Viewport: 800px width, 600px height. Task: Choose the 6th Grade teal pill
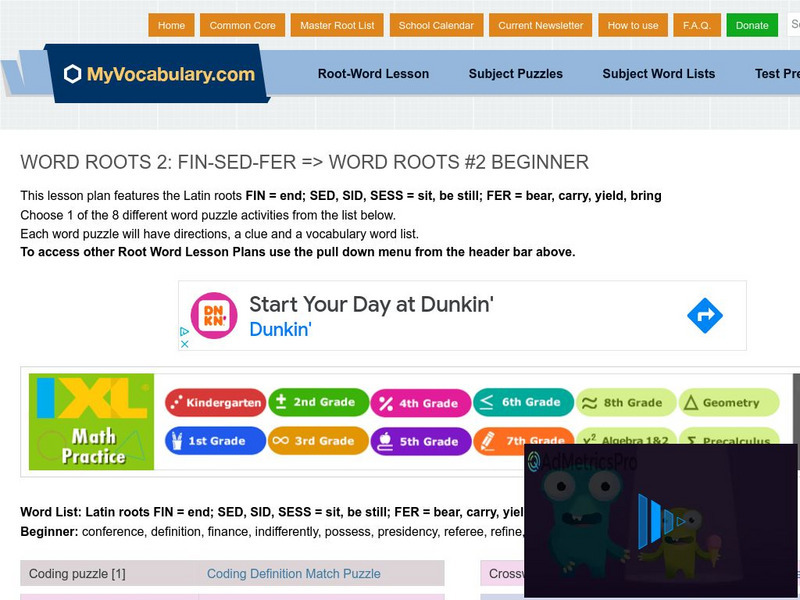(x=521, y=403)
